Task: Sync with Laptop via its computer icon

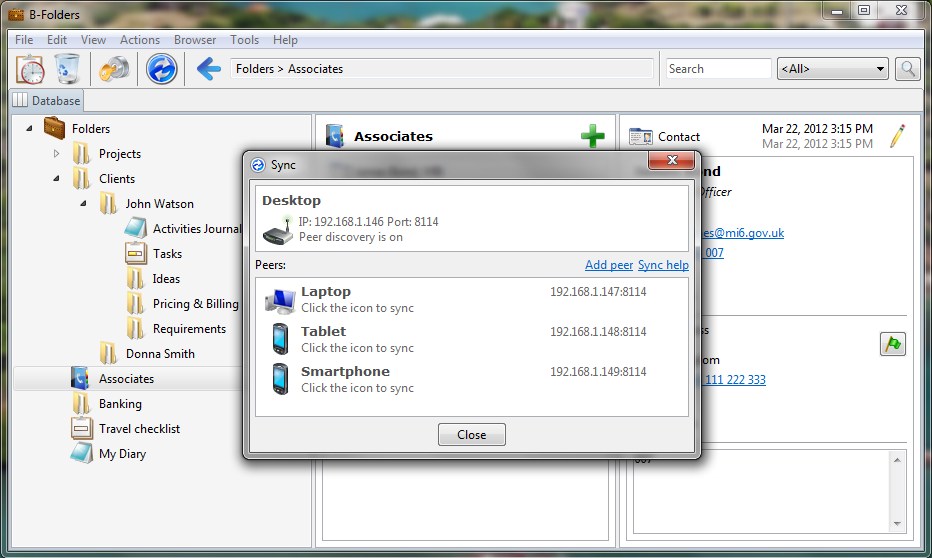Action: coord(280,301)
